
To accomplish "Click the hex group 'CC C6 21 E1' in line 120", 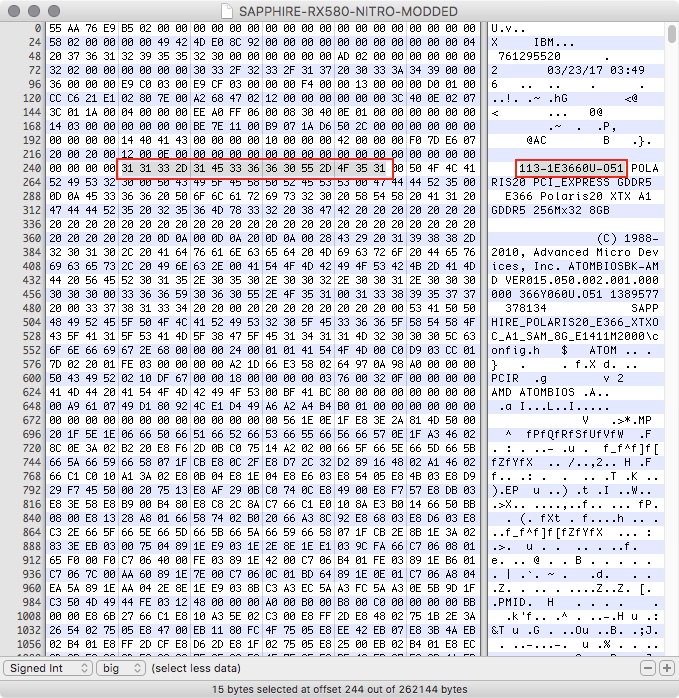I will pyautogui.click(x=82, y=98).
